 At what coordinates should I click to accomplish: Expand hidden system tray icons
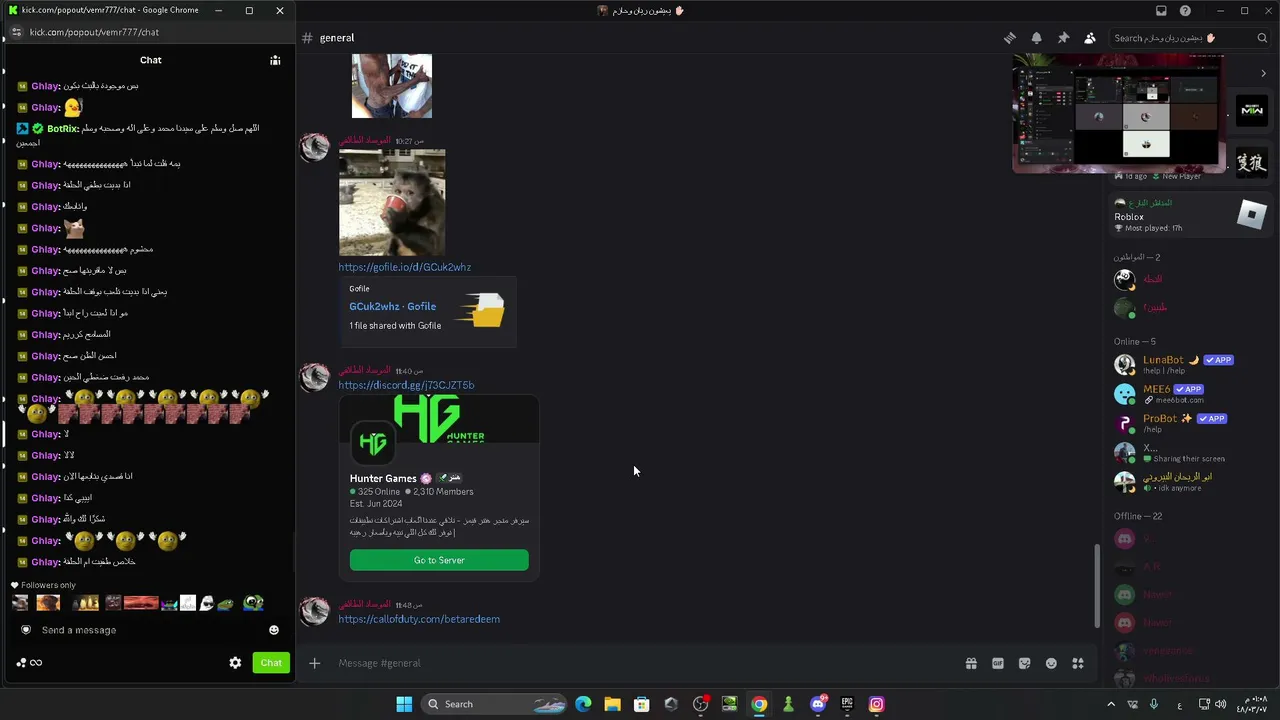[x=1110, y=704]
